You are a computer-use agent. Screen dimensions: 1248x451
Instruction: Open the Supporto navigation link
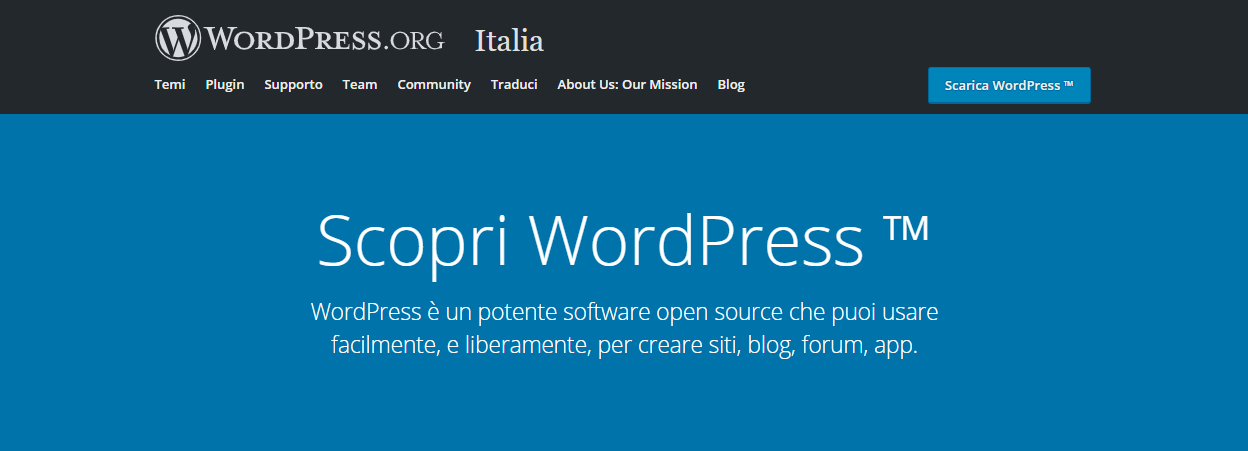[x=293, y=85]
